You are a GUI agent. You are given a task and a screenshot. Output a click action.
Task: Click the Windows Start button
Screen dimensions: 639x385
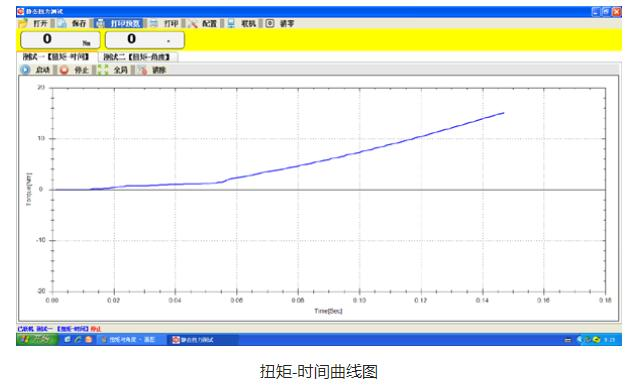(37, 339)
